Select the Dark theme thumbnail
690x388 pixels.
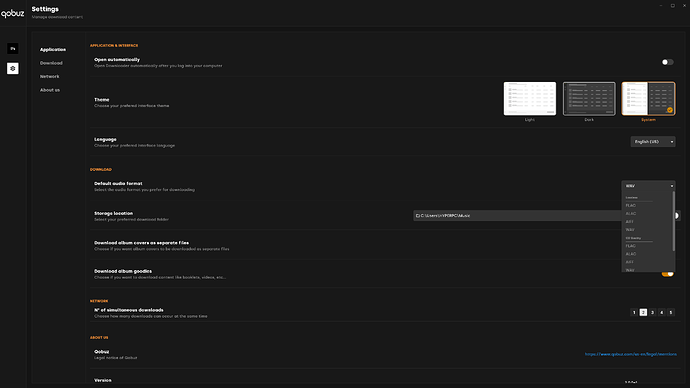pos(589,99)
